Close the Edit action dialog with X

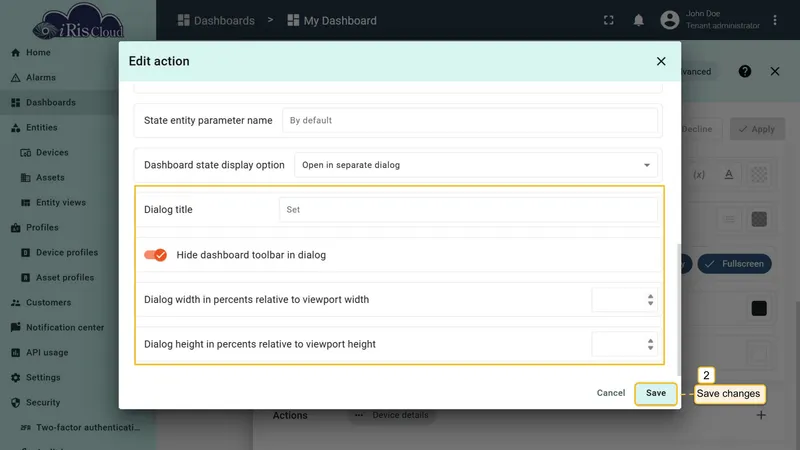point(661,61)
